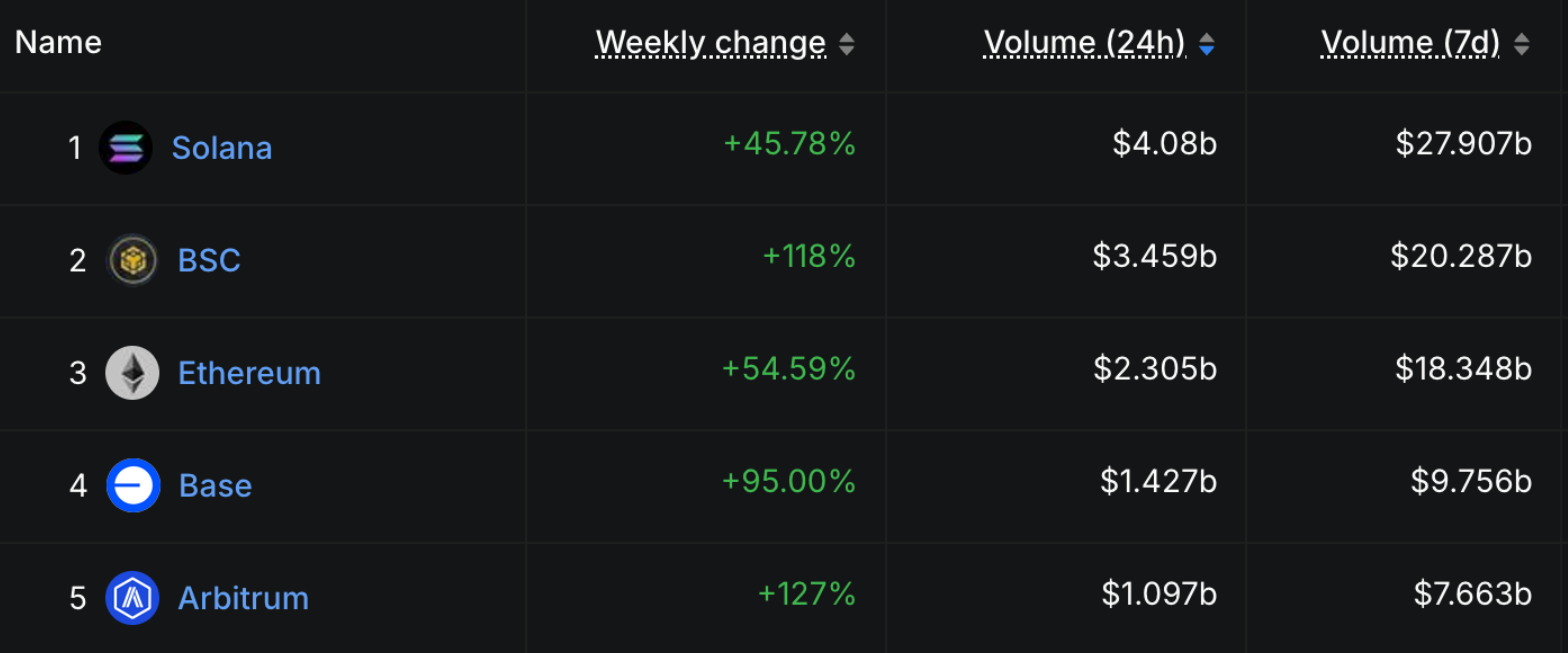Click the Arbitrum chain logo icon
The width and height of the screenshot is (1568, 653).
(132, 598)
